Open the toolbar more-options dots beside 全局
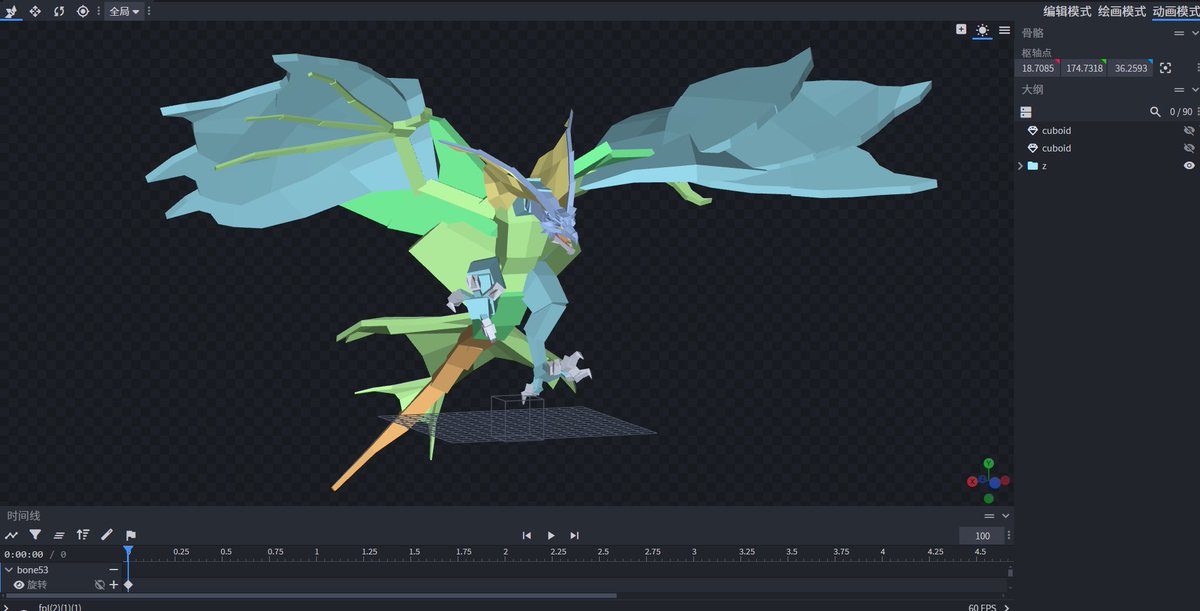Viewport: 1200px width, 611px height. [150, 11]
